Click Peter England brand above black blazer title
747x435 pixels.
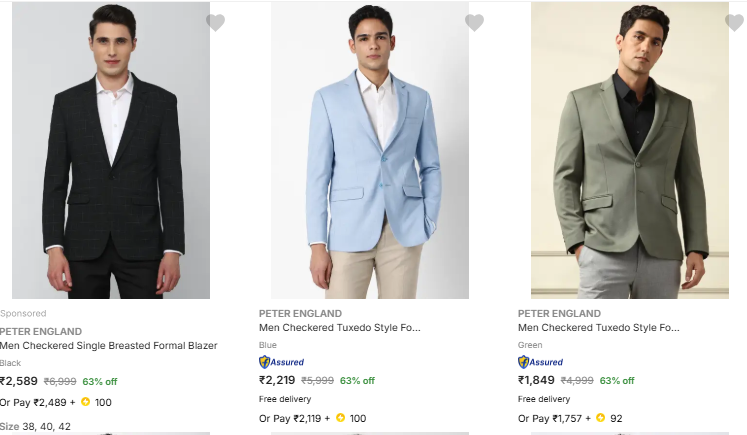point(41,331)
